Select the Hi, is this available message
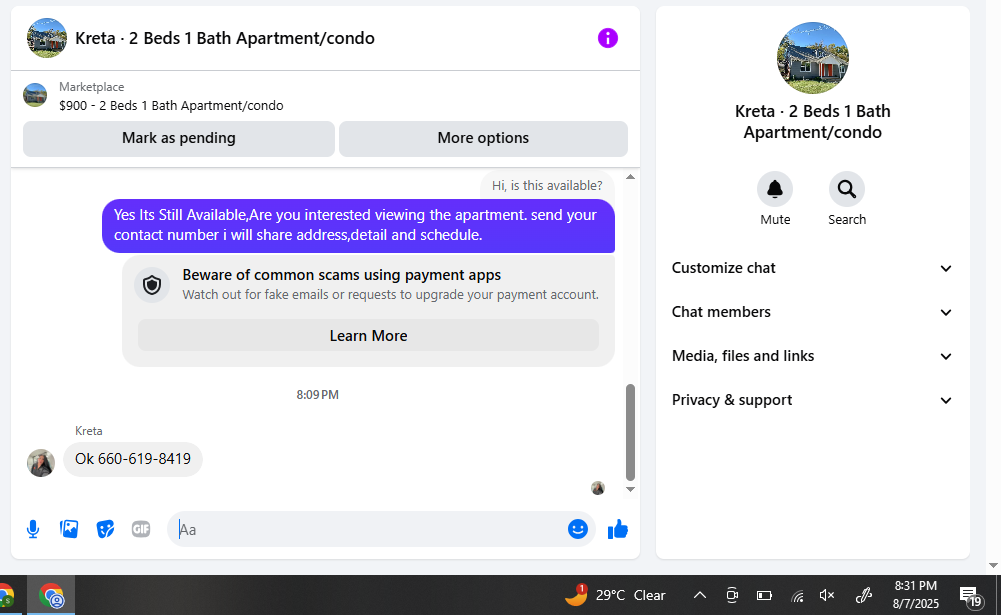This screenshot has width=1001, height=615. (547, 186)
